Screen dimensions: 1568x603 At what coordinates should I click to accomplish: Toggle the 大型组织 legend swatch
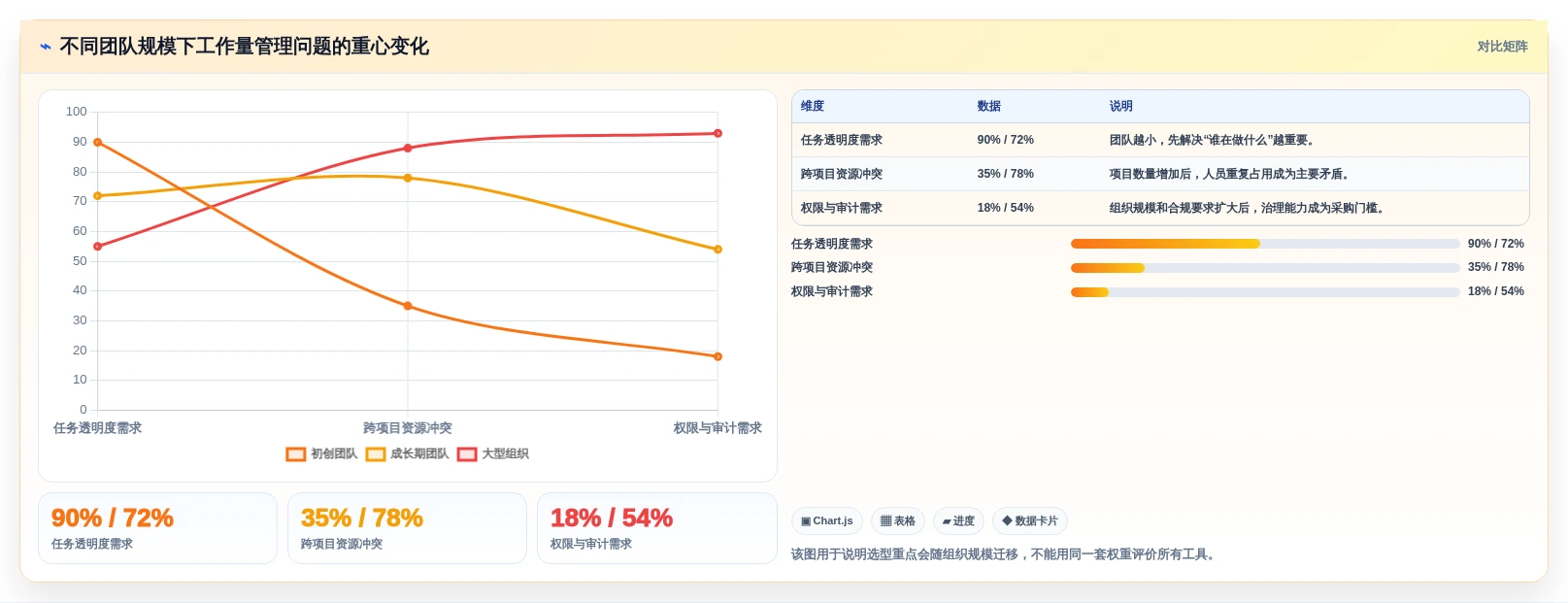click(467, 454)
